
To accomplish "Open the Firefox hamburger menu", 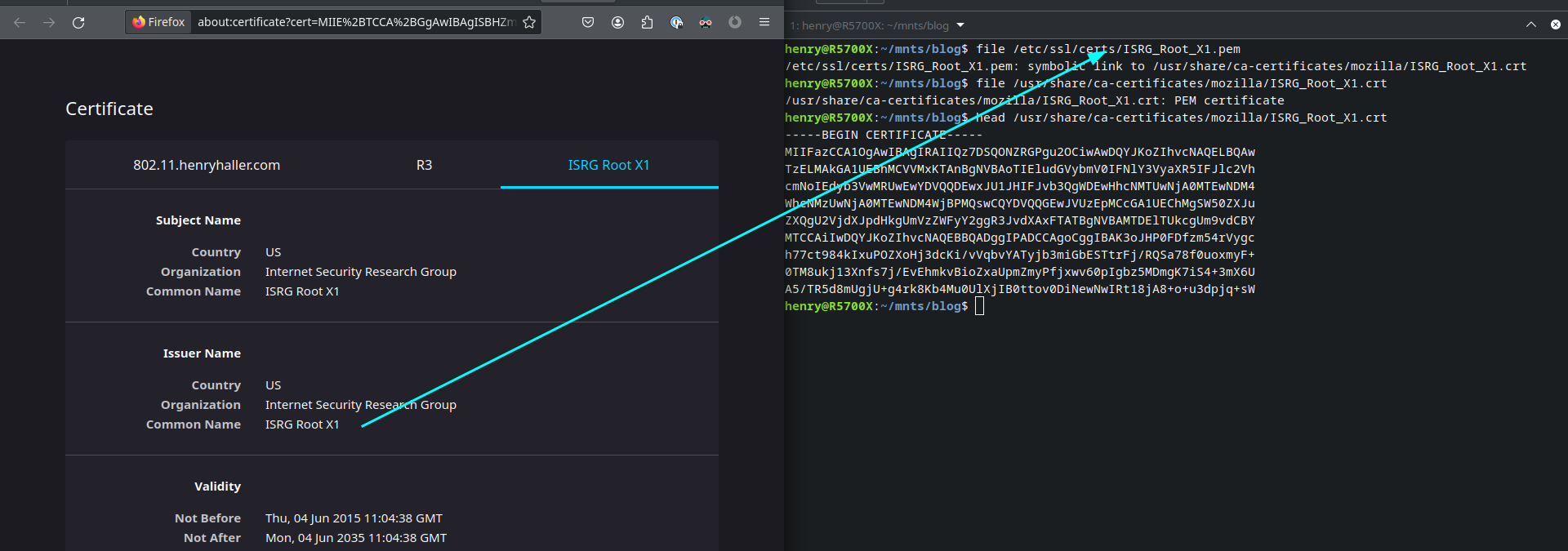I will 764,23.
